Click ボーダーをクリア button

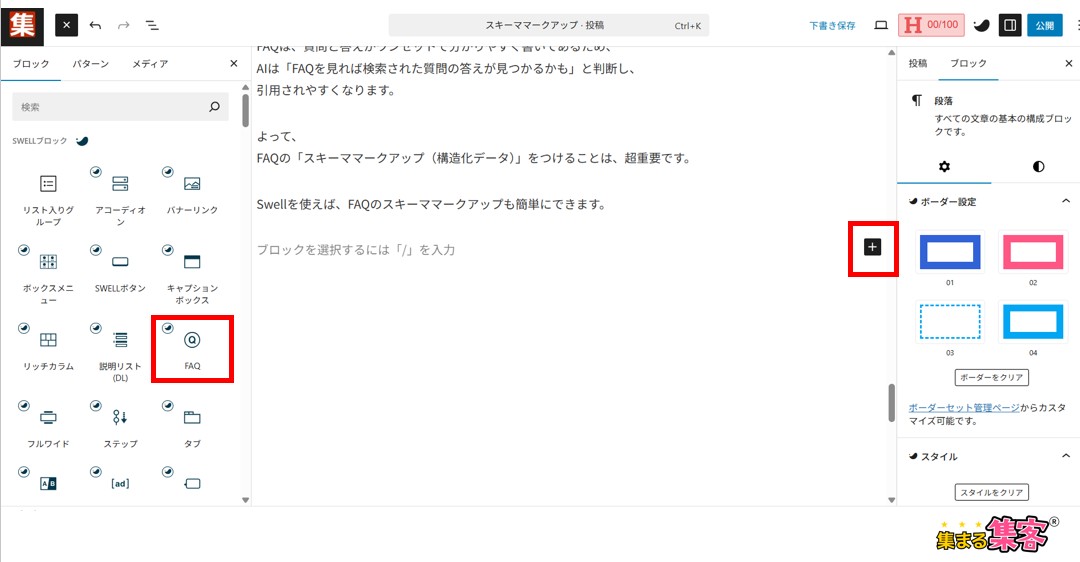pos(991,377)
